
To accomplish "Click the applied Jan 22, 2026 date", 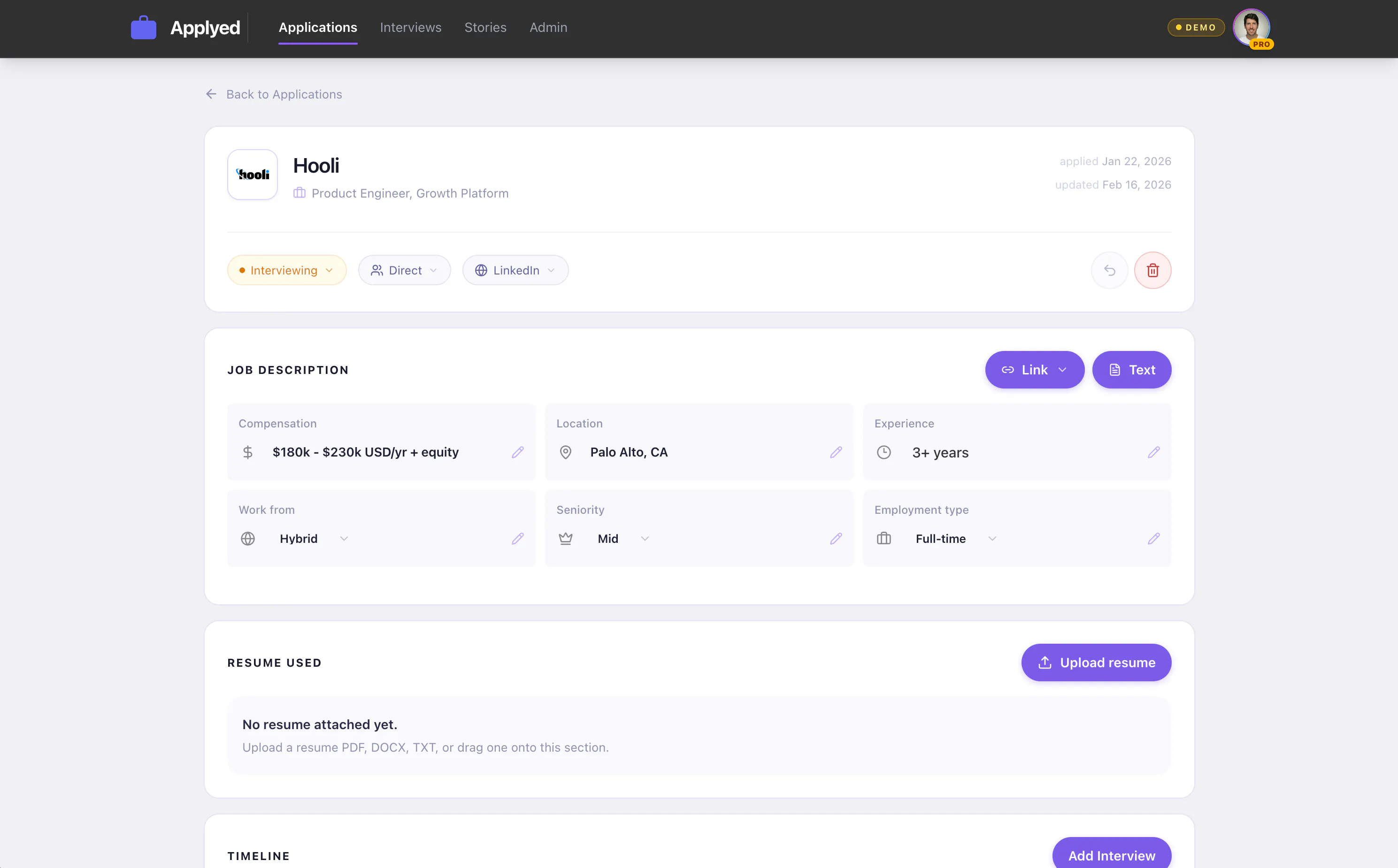I will point(1115,161).
